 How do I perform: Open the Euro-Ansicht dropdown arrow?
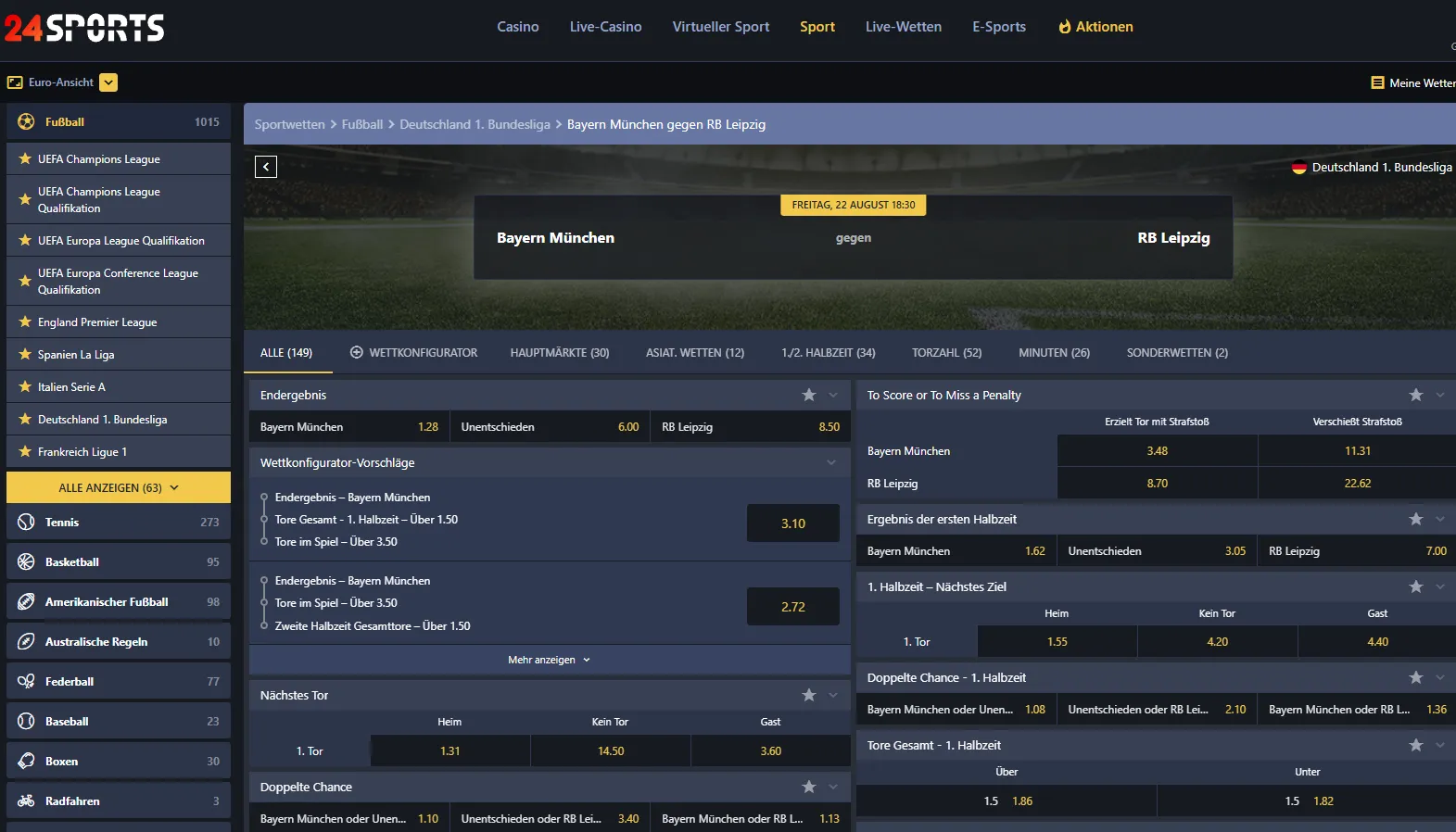pos(108,82)
